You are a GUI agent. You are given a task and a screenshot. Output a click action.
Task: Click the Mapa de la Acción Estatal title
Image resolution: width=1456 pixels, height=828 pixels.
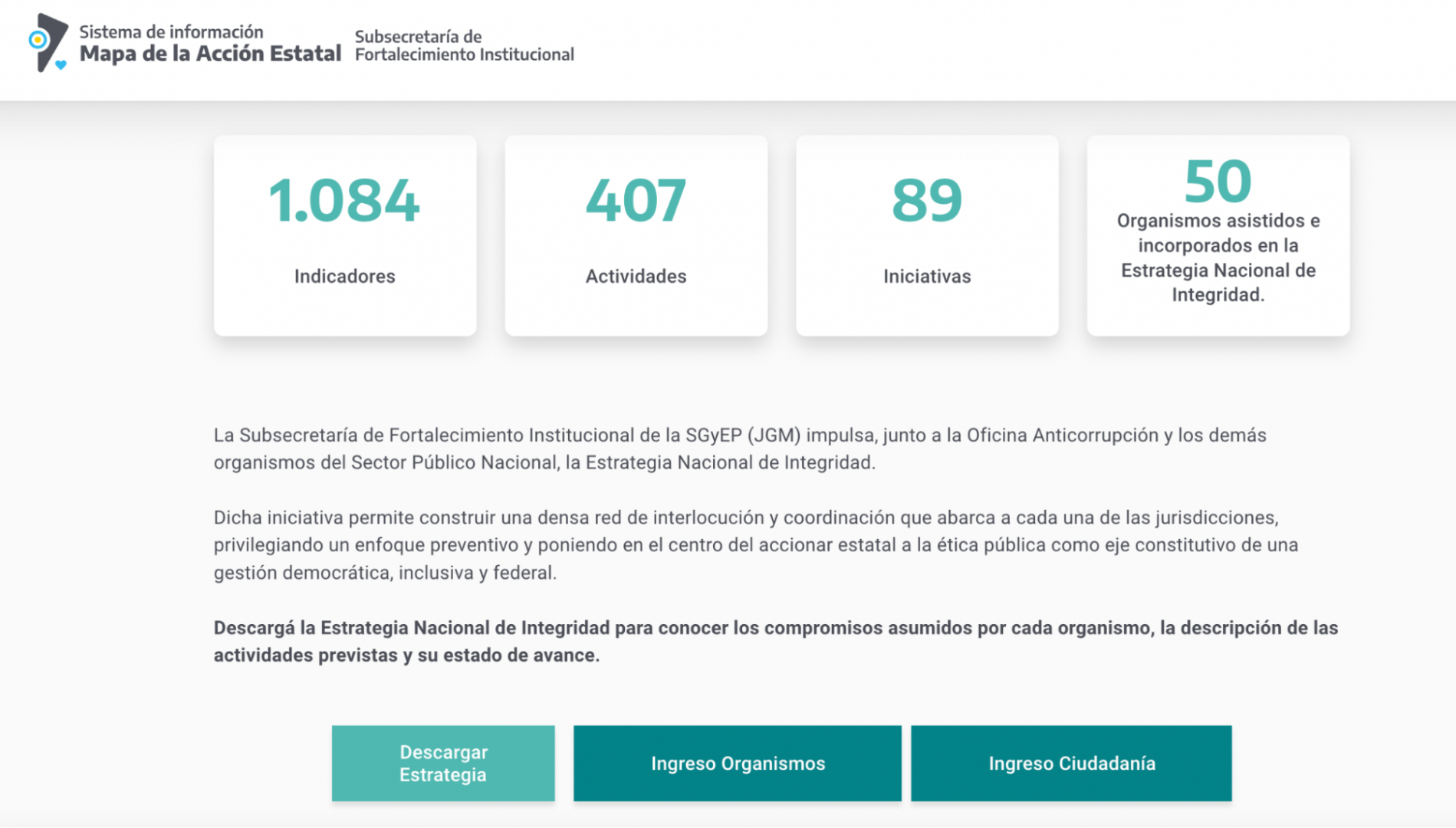tap(210, 54)
